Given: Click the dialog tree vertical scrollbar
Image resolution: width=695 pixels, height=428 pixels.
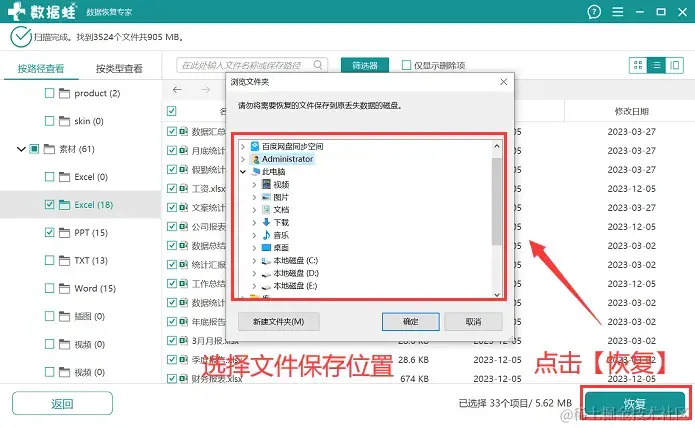Looking at the screenshot, I should [x=496, y=201].
